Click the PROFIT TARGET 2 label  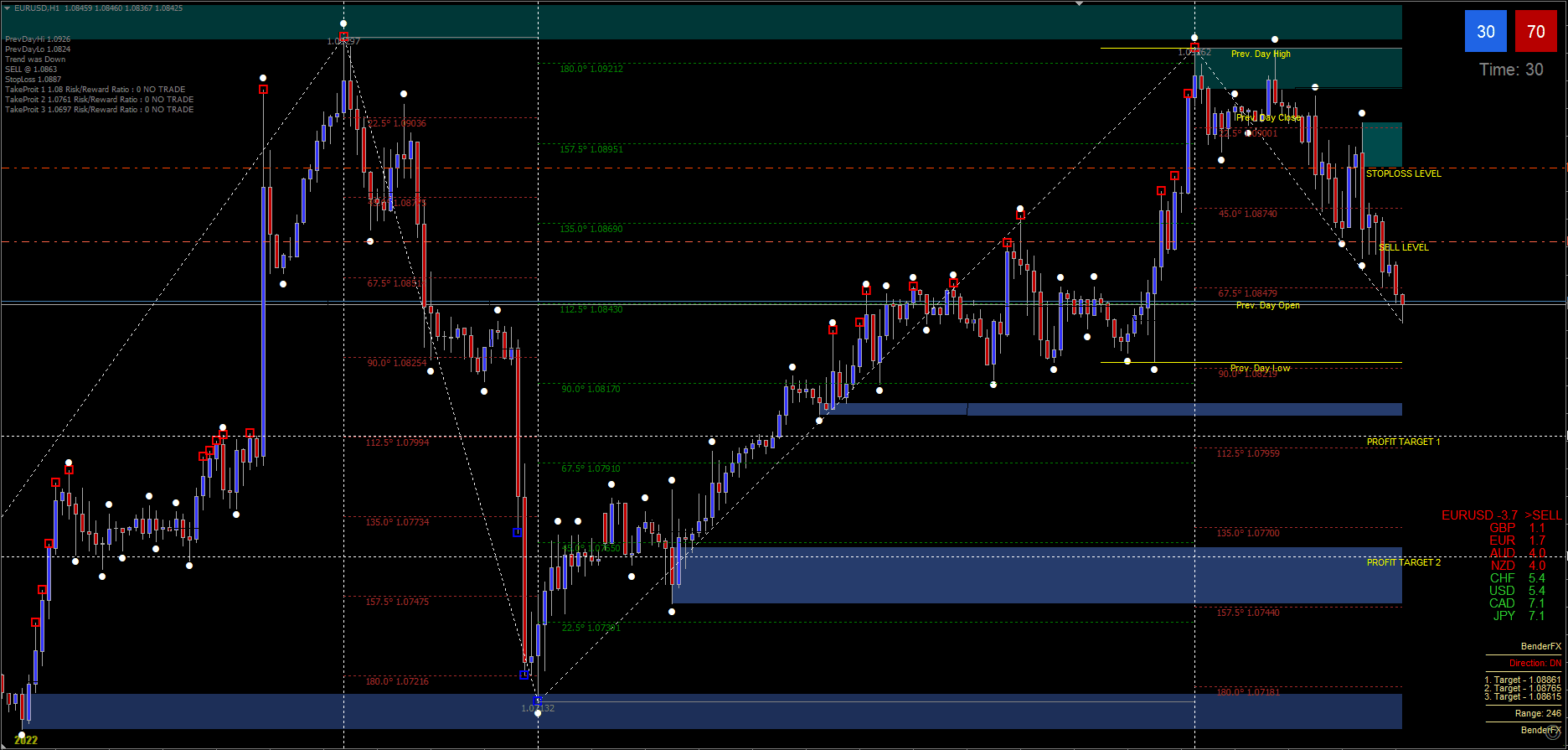pyautogui.click(x=1403, y=562)
